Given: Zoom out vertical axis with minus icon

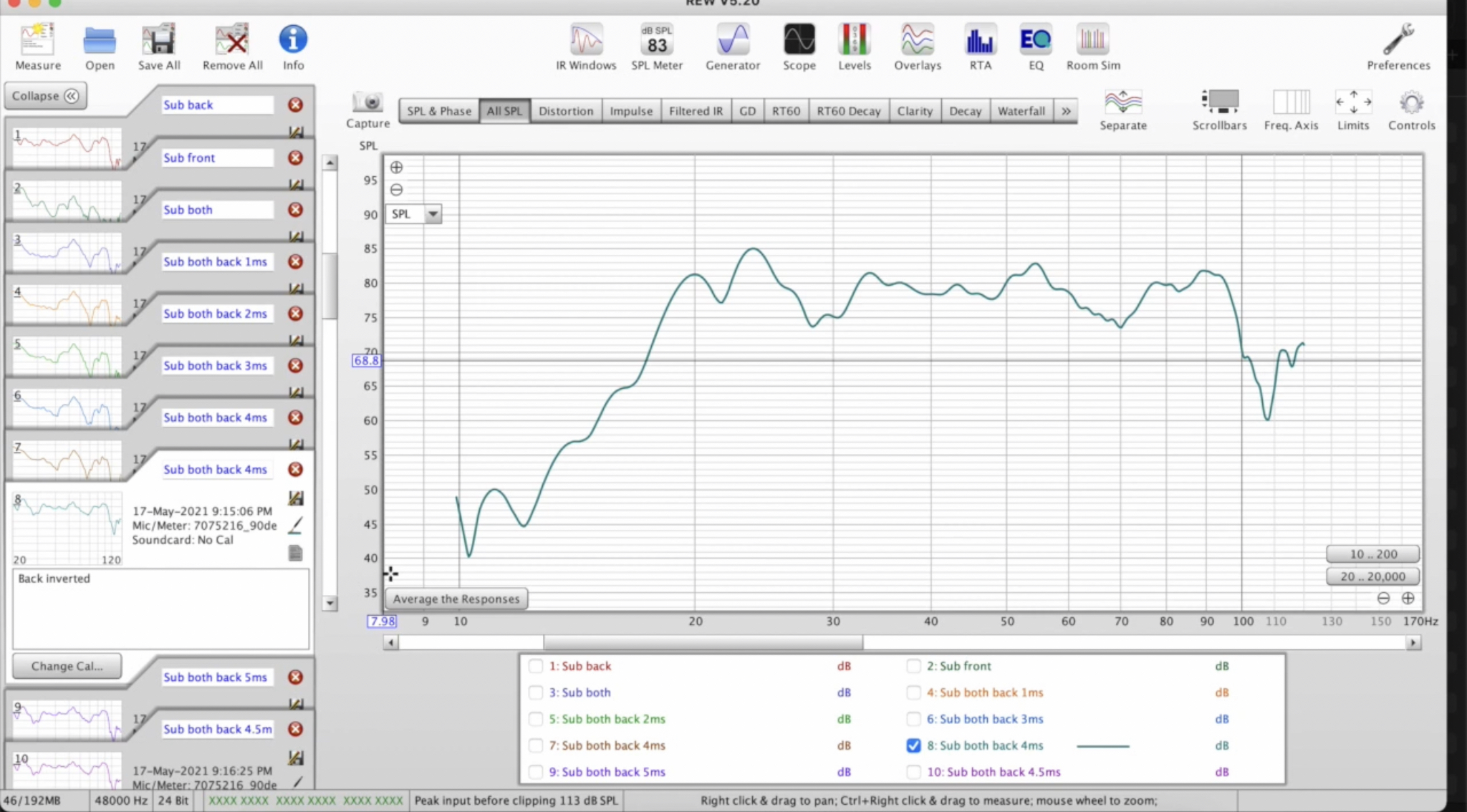Looking at the screenshot, I should click(x=396, y=190).
